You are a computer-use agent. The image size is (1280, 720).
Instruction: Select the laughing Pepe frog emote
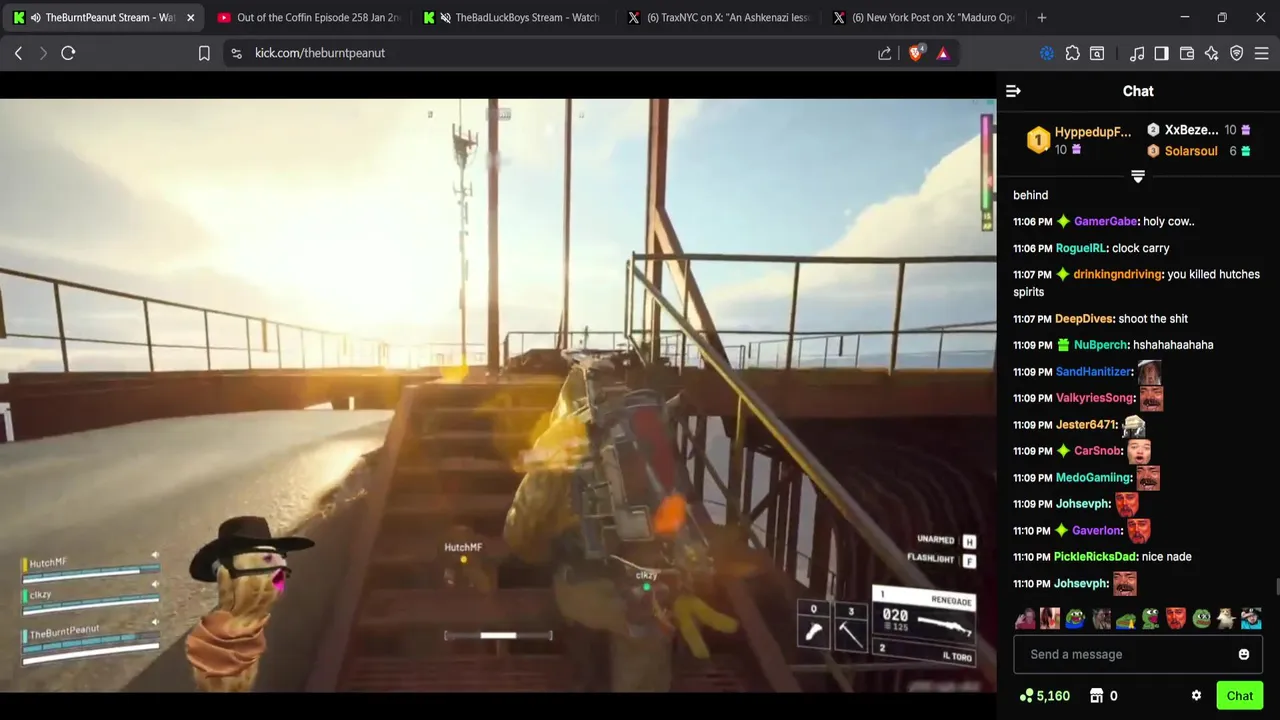tap(1076, 619)
